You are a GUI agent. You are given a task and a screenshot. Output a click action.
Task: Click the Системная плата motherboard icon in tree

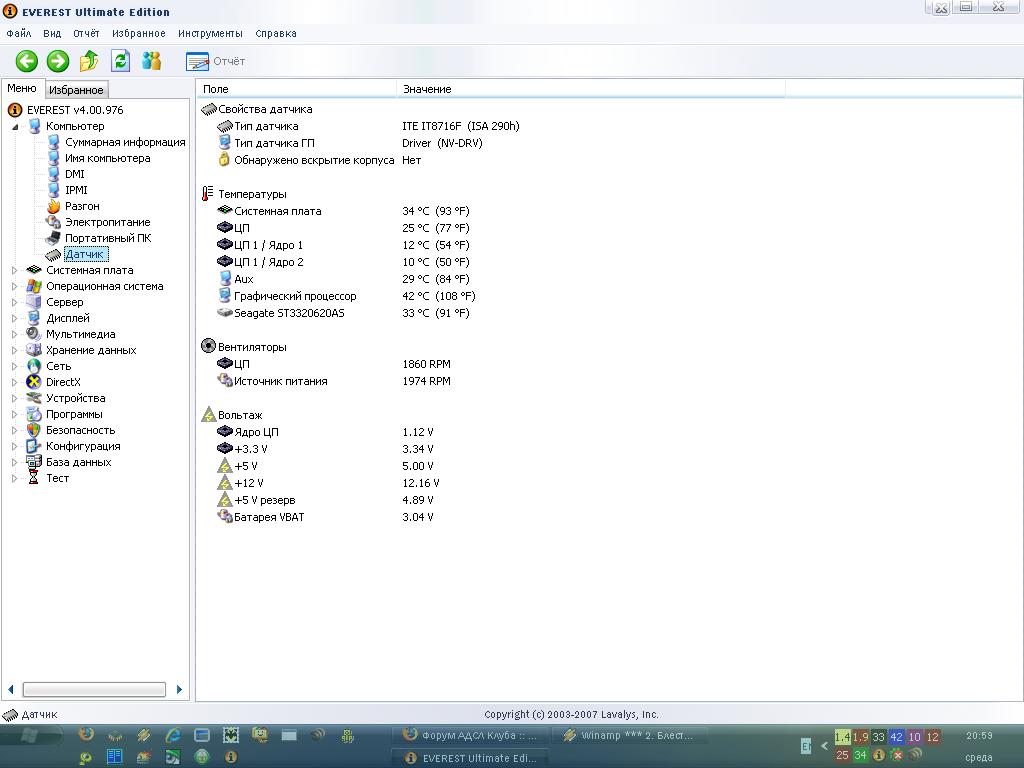pyautogui.click(x=34, y=270)
